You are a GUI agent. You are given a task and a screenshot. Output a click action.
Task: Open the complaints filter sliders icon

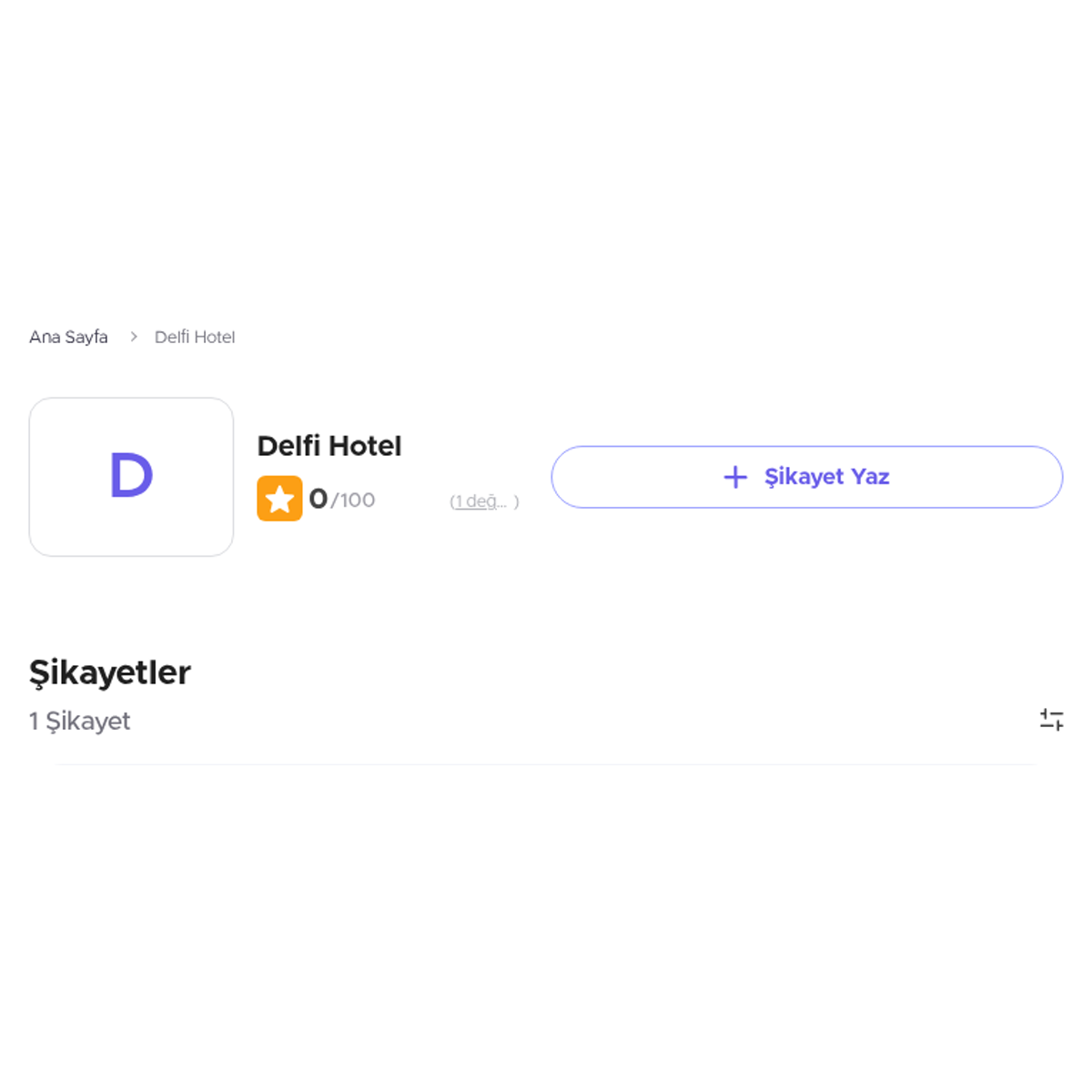tap(1051, 720)
